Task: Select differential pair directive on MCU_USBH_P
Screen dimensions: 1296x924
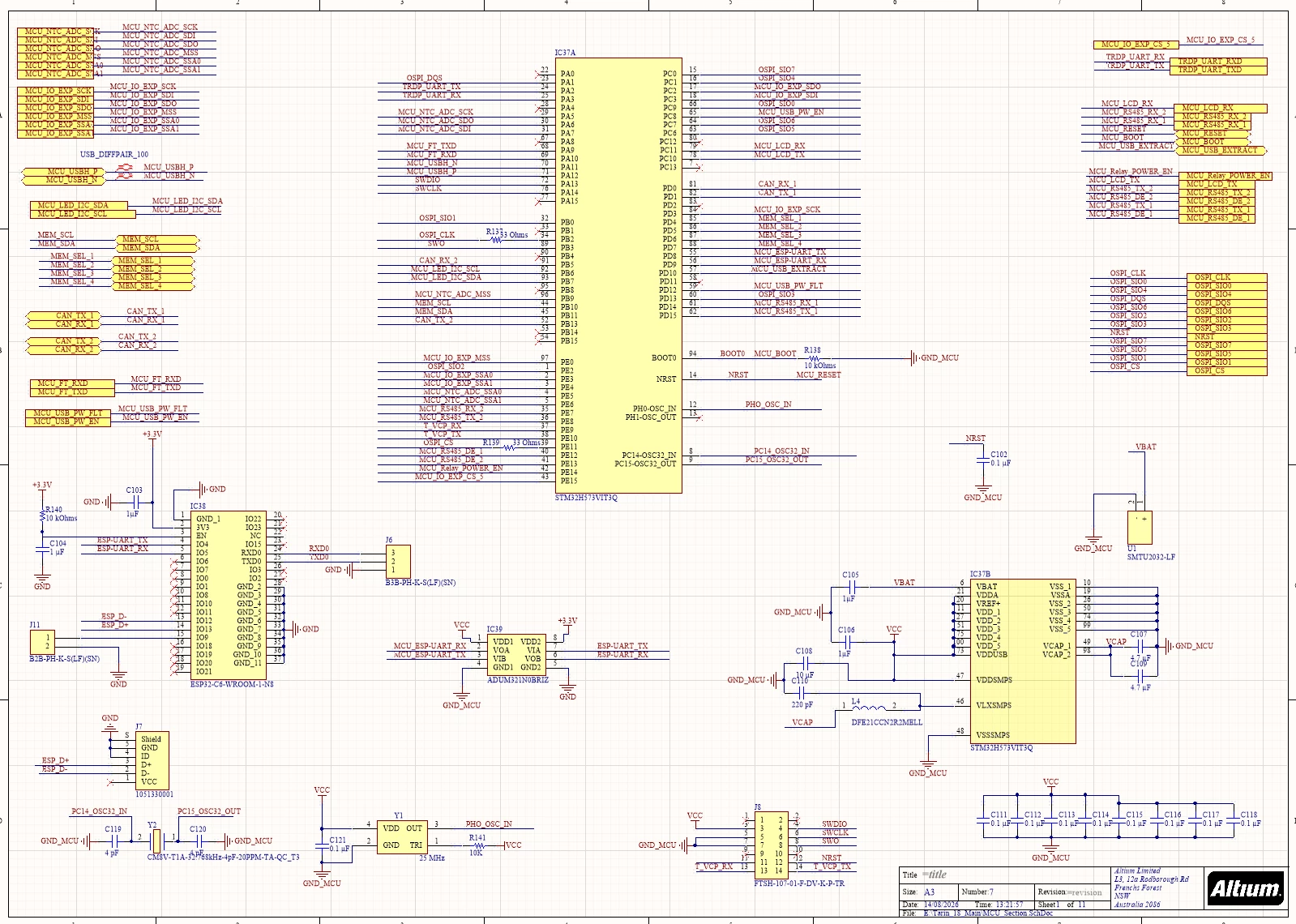Action: [x=124, y=167]
